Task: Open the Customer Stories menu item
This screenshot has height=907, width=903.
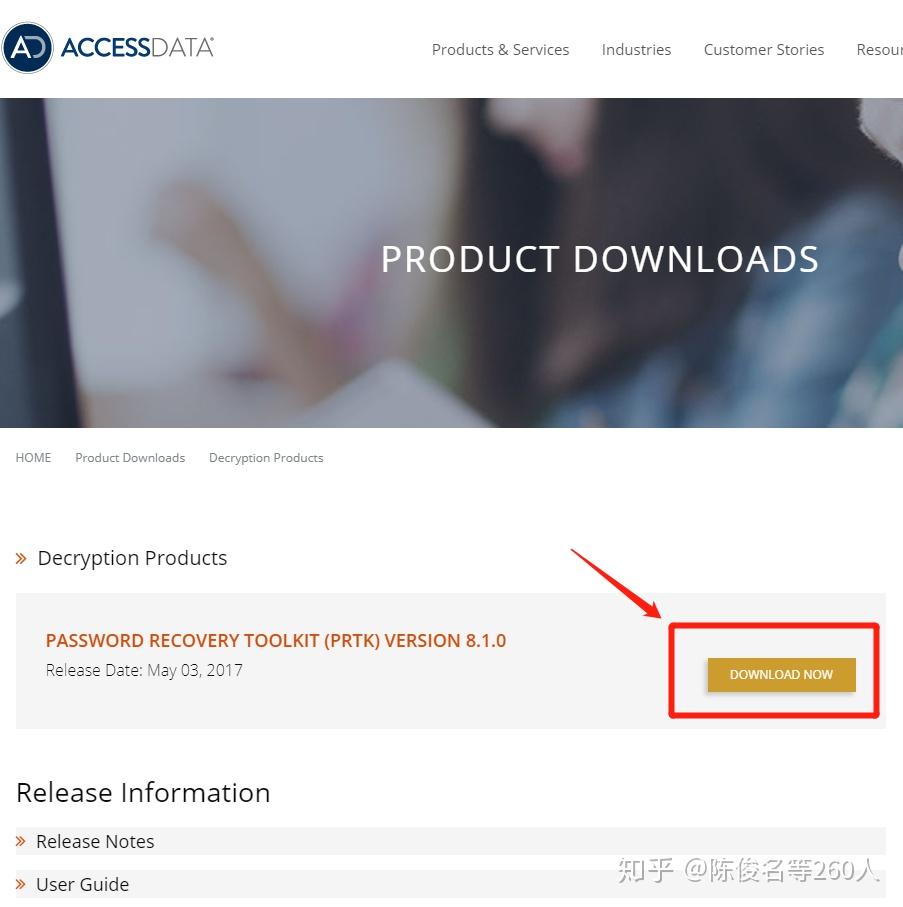Action: (764, 50)
